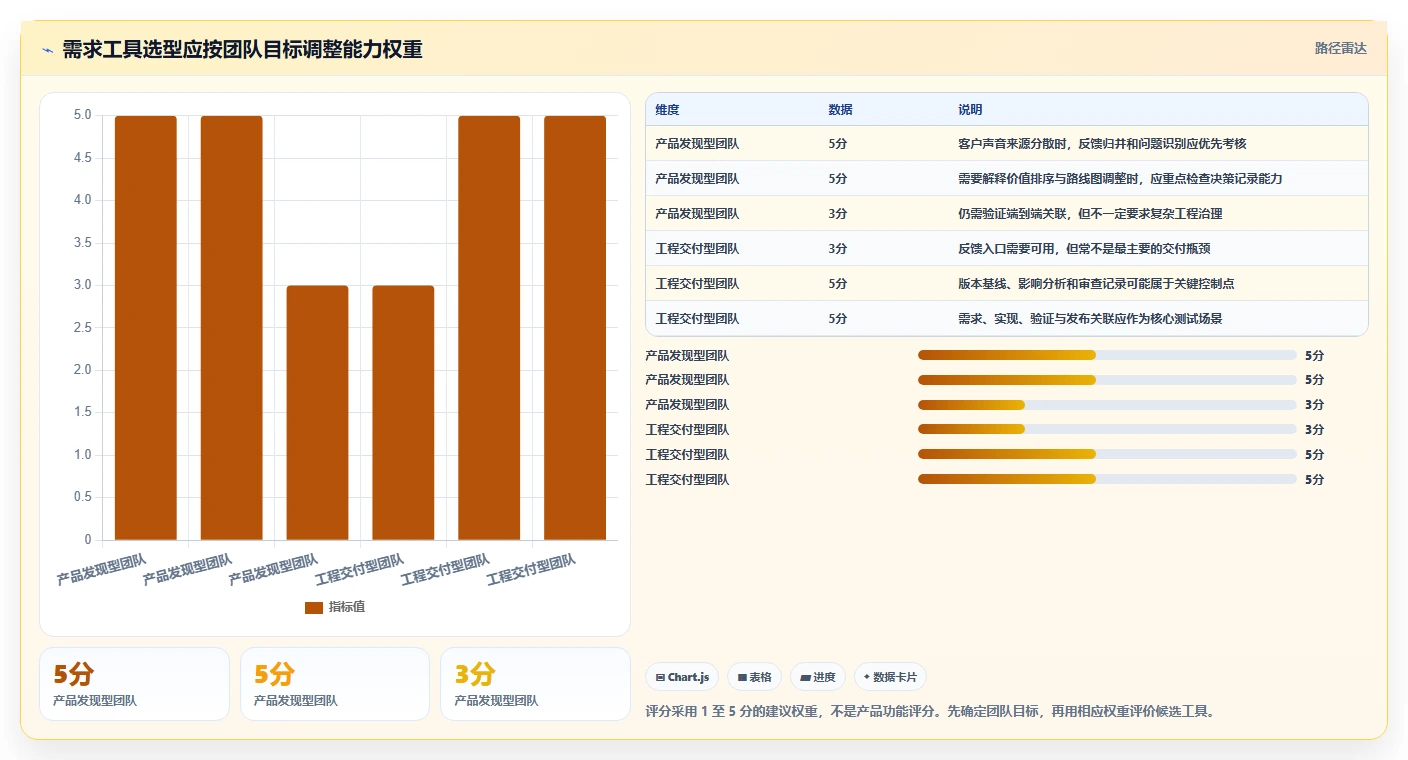1408x760 pixels.
Task: Click the 5.0 tick on the chart axis
Action: coord(82,116)
